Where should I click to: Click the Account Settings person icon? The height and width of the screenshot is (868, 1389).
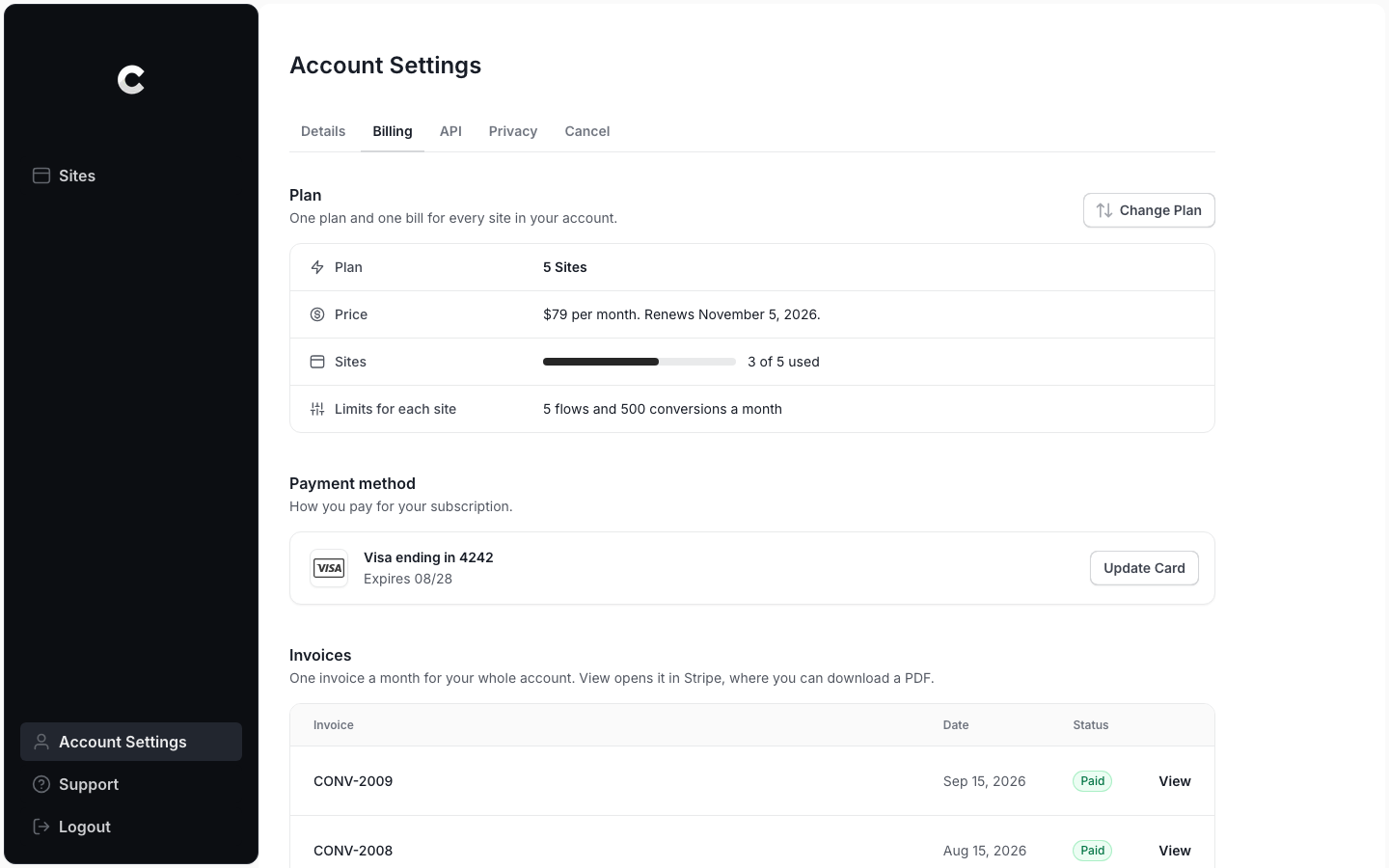(x=41, y=742)
